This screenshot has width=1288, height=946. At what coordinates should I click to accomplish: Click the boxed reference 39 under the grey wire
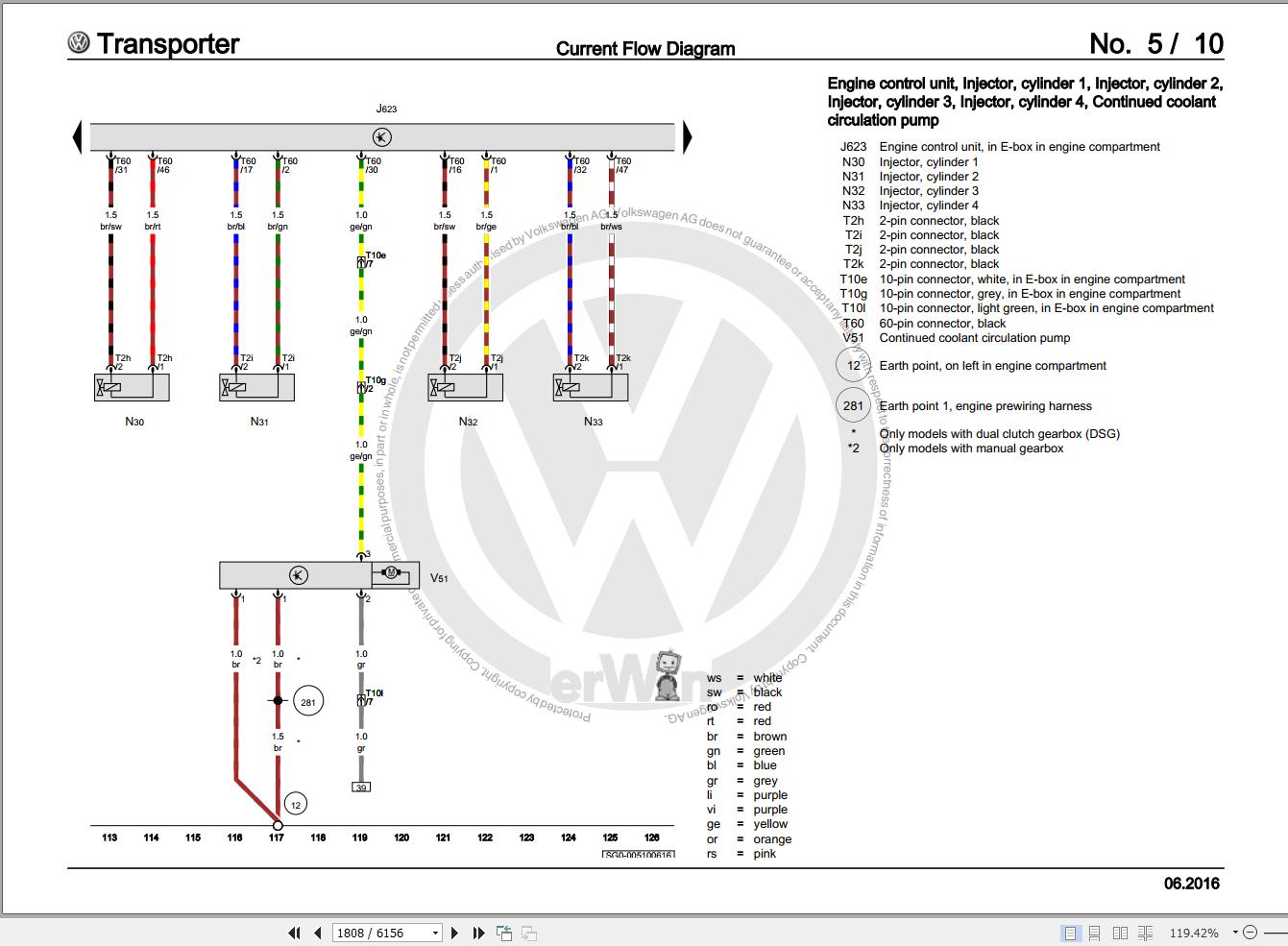tap(361, 788)
